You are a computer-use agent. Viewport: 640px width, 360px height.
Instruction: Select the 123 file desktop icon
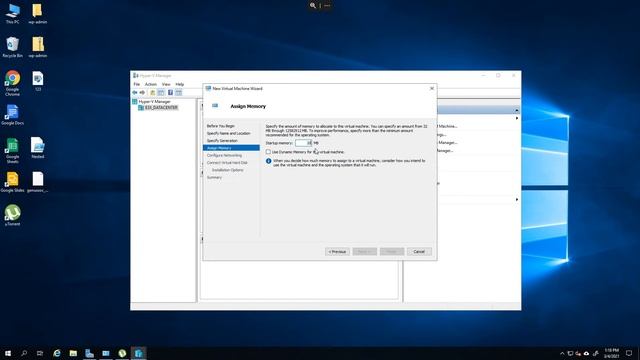pyautogui.click(x=38, y=81)
